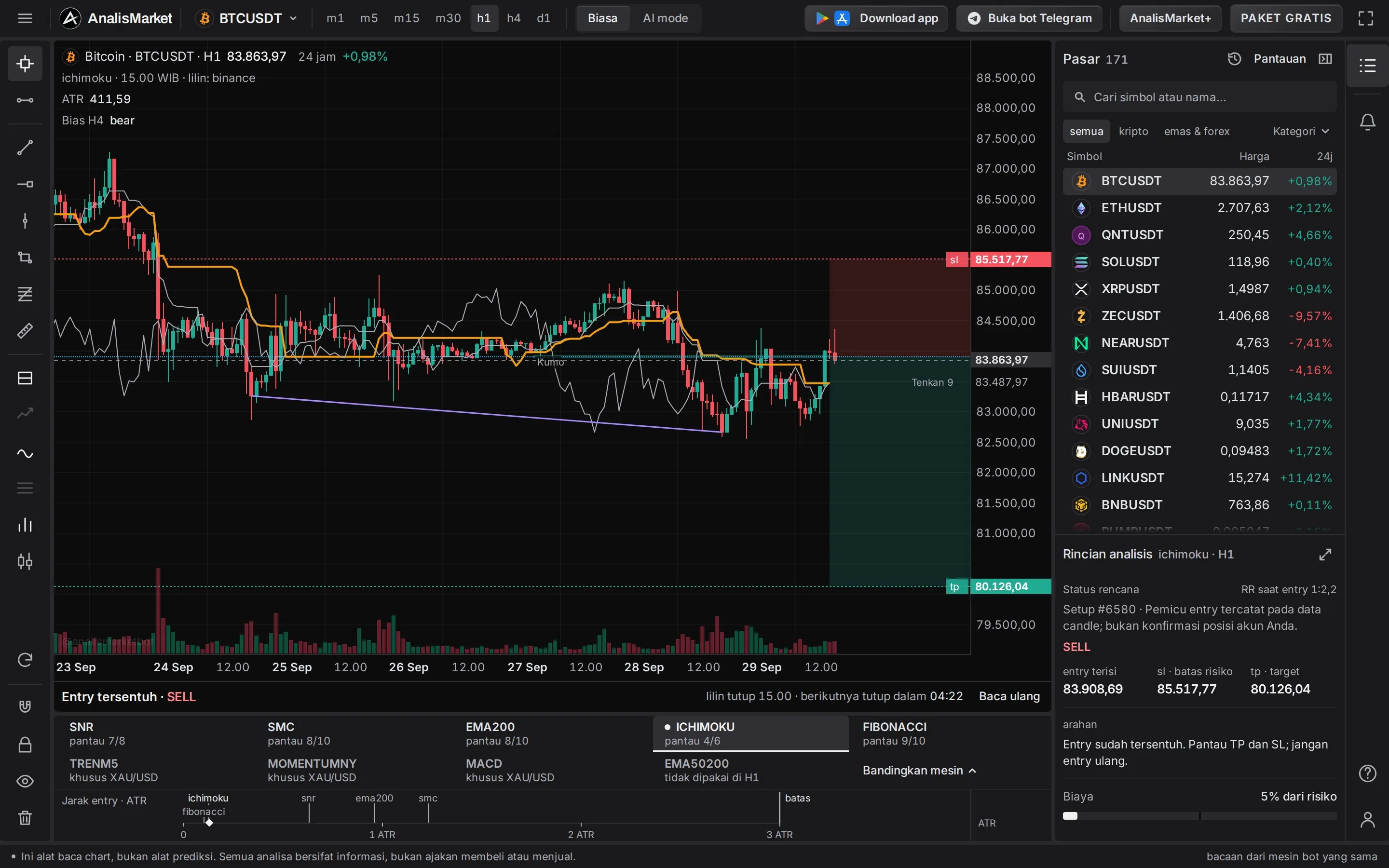Expand the Rincian analisis panel
This screenshot has width=1389, height=868.
point(1325,555)
